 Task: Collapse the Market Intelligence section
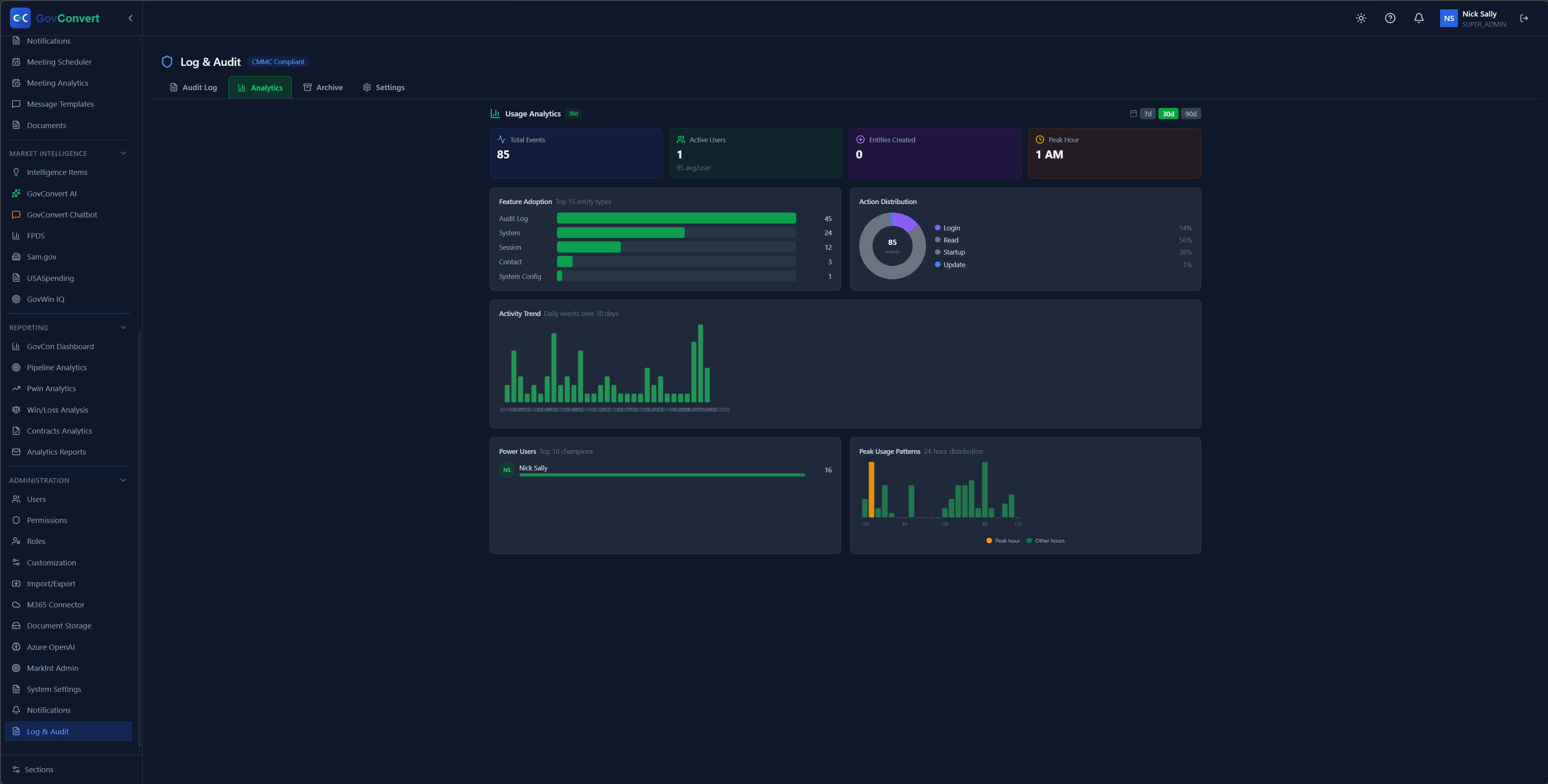click(x=123, y=153)
